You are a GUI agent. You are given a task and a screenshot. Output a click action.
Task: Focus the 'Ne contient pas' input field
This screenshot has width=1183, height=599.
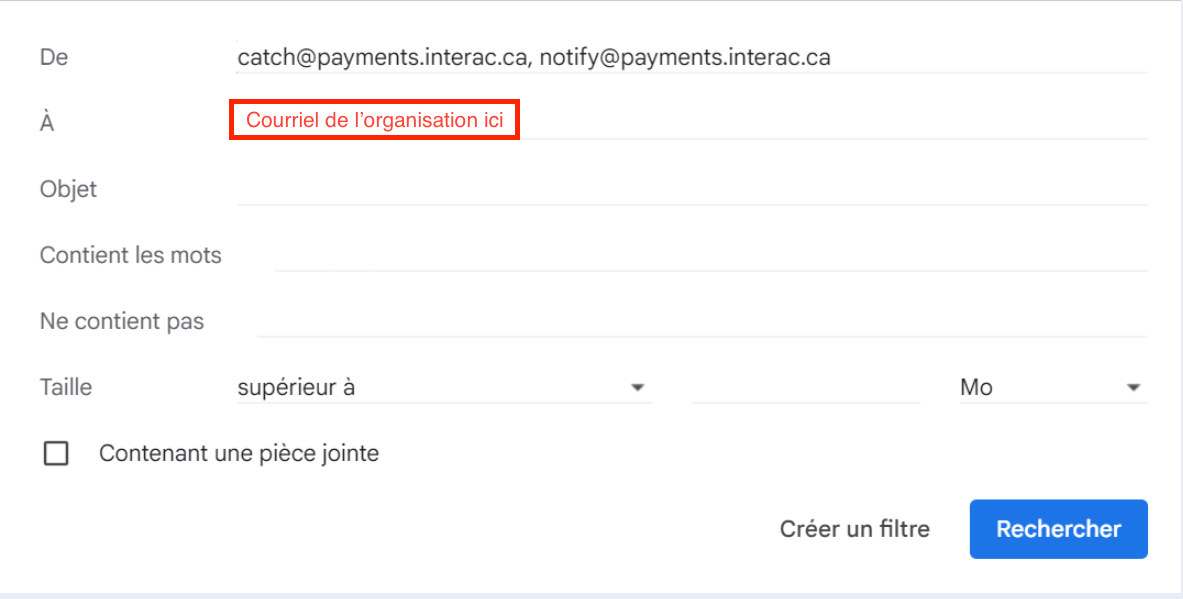(700, 321)
